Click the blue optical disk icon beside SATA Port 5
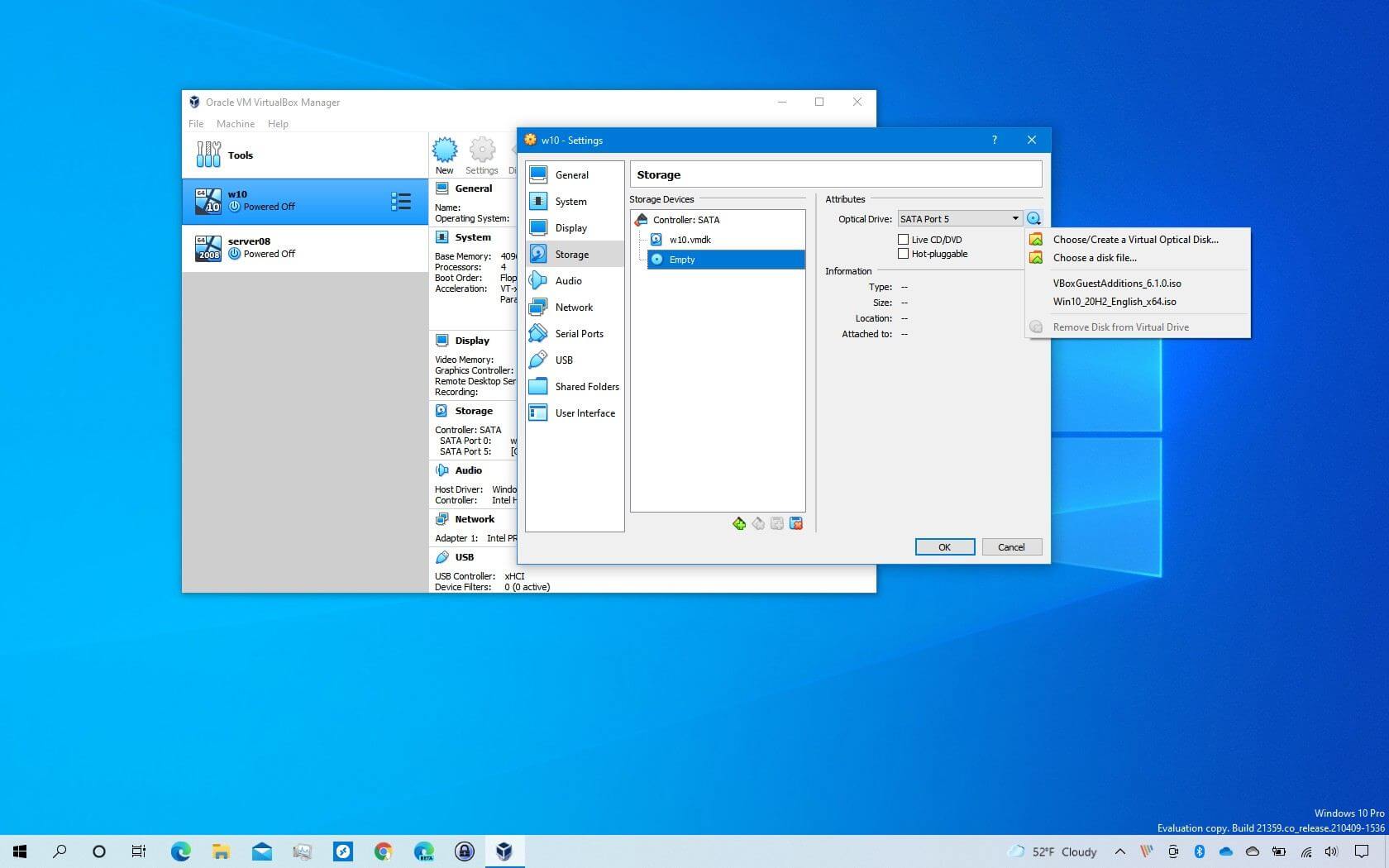 click(x=1034, y=218)
